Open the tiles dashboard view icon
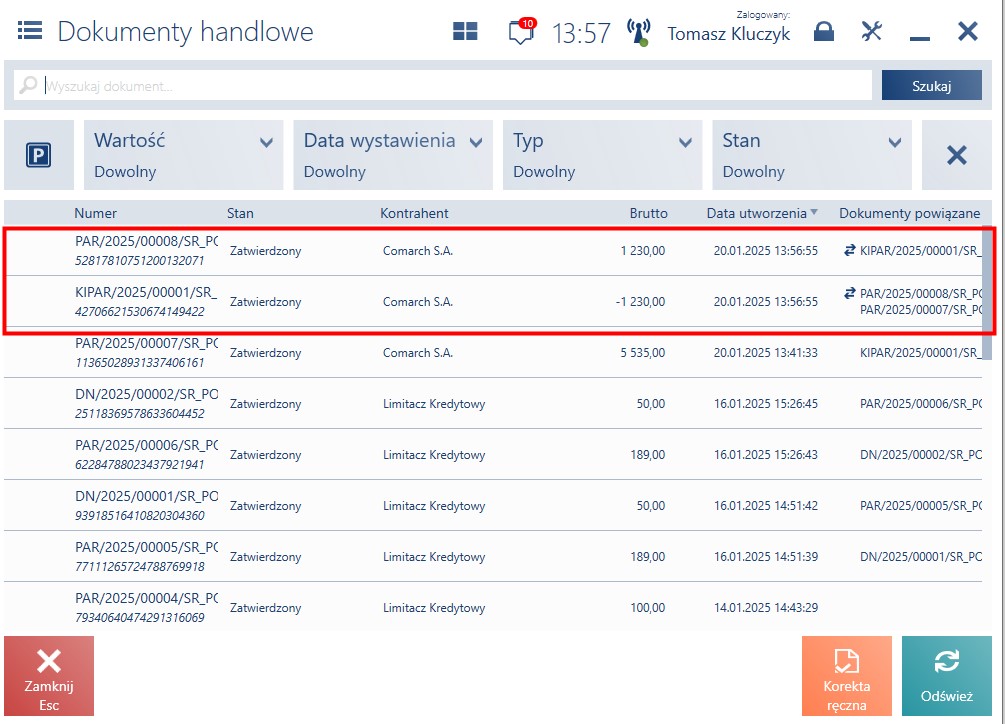Screen dimensions: 1005x724 [465, 31]
